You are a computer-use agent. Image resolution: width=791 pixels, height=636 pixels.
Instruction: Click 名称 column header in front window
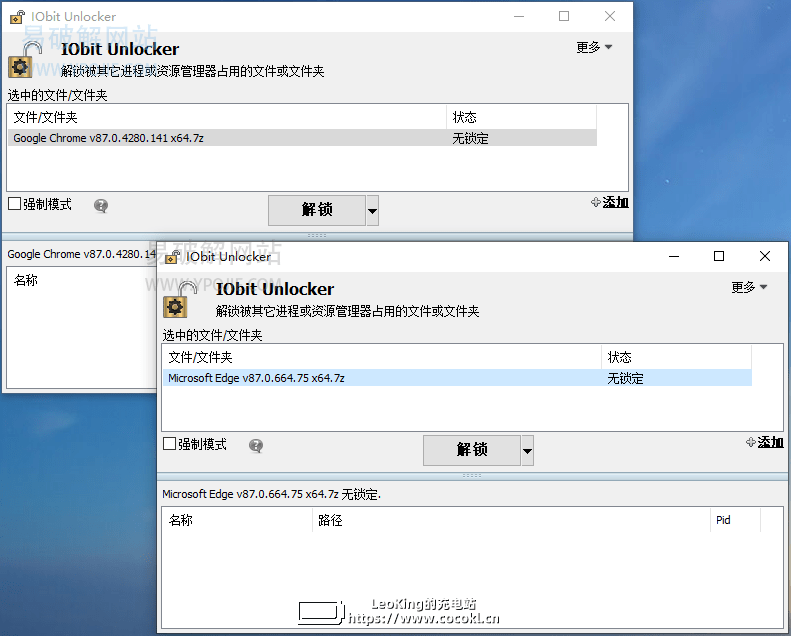pyautogui.click(x=238, y=520)
